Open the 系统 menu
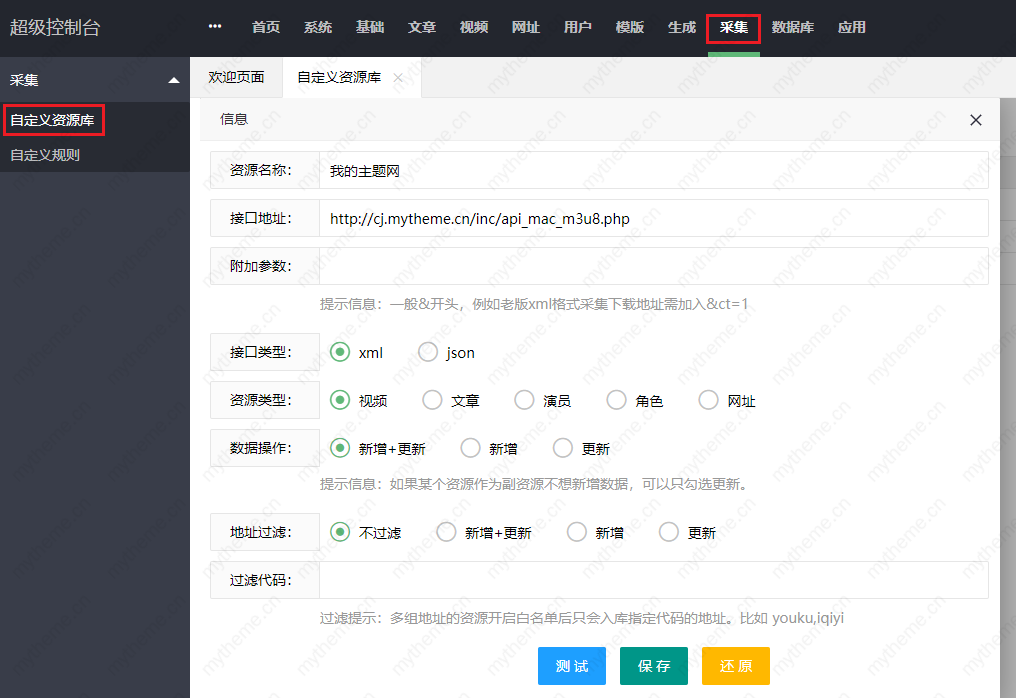Screen dimensions: 1016x698 318,27
